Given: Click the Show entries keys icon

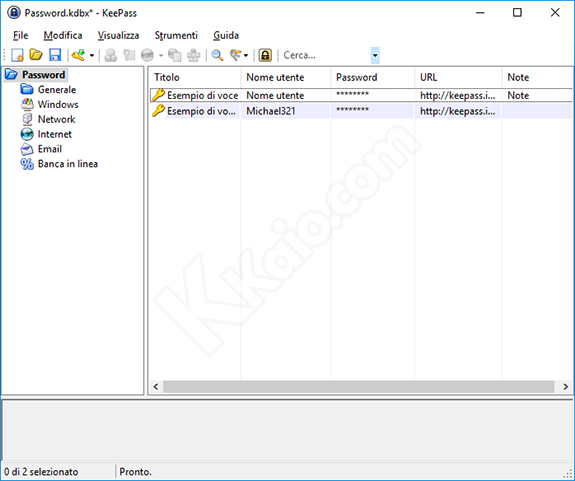Looking at the screenshot, I should coord(235,55).
